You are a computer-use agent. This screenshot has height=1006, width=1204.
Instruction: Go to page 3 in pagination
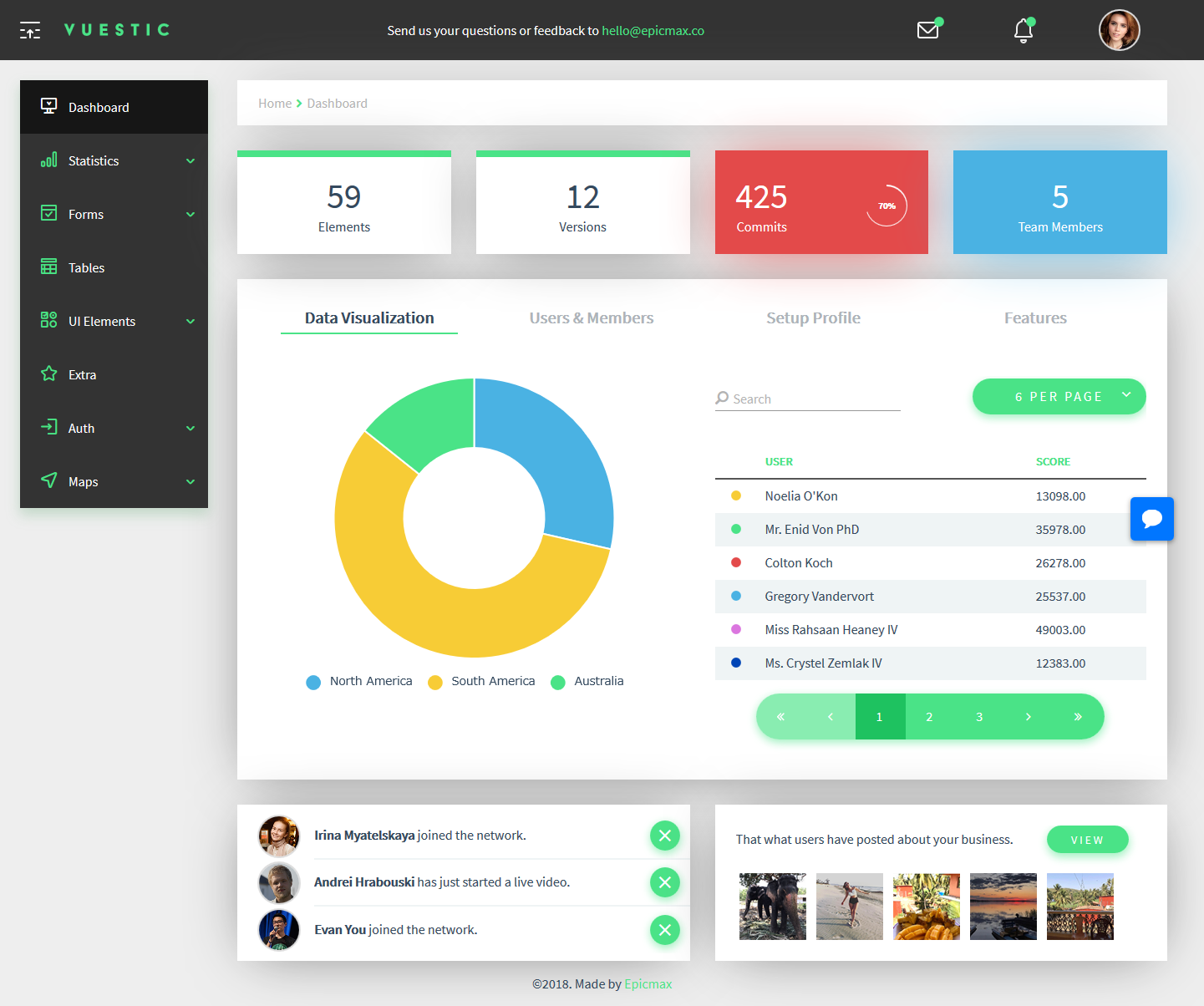coord(979,717)
